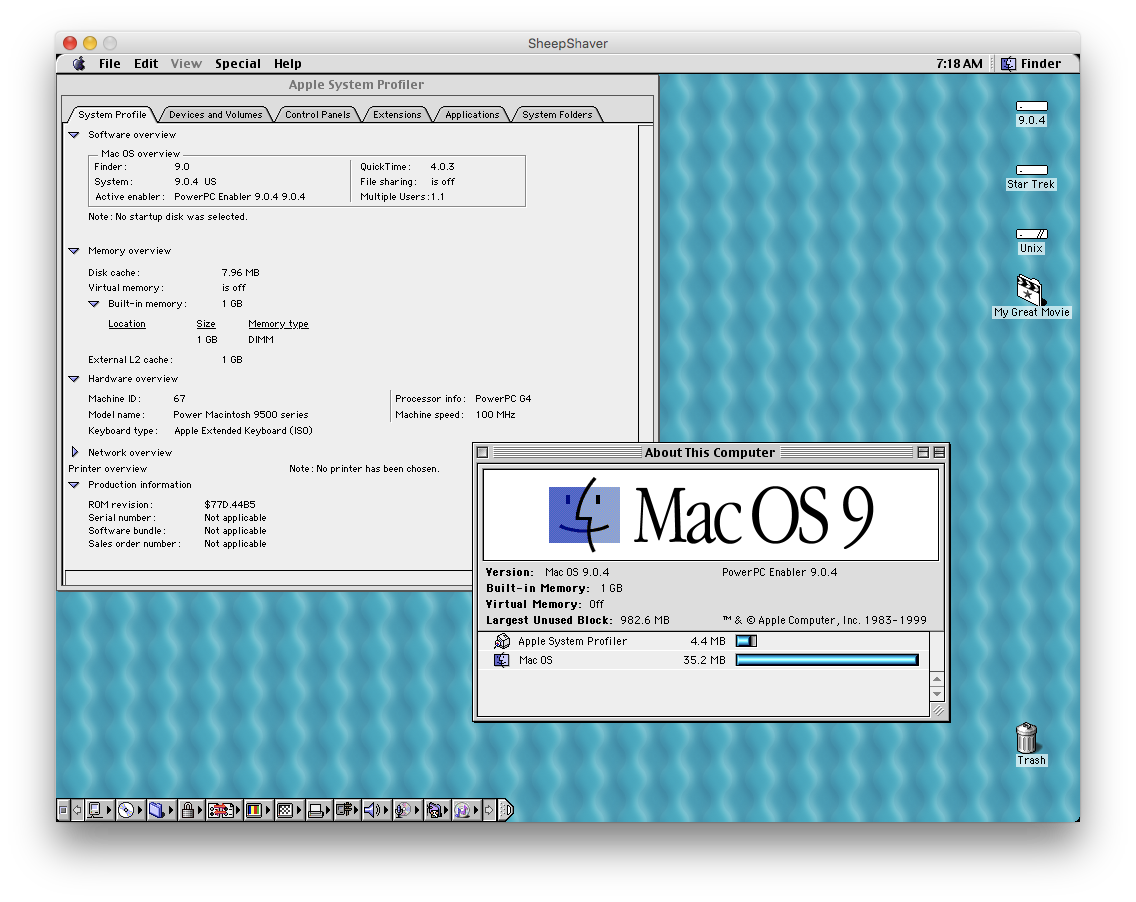
Task: Click the Control Strip left scroll arrow
Action: pos(77,809)
